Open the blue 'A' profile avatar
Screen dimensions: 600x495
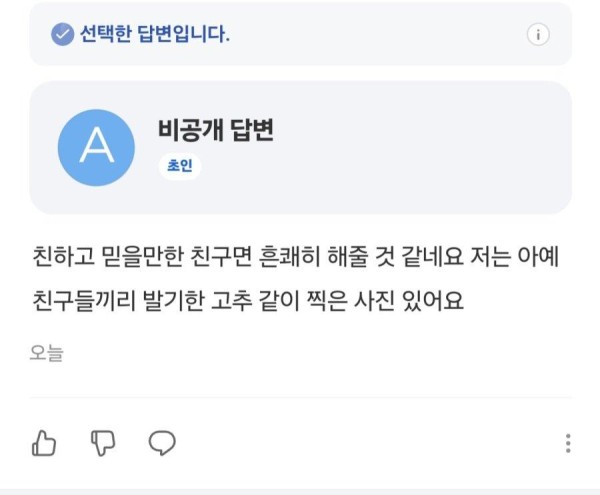pos(96,148)
